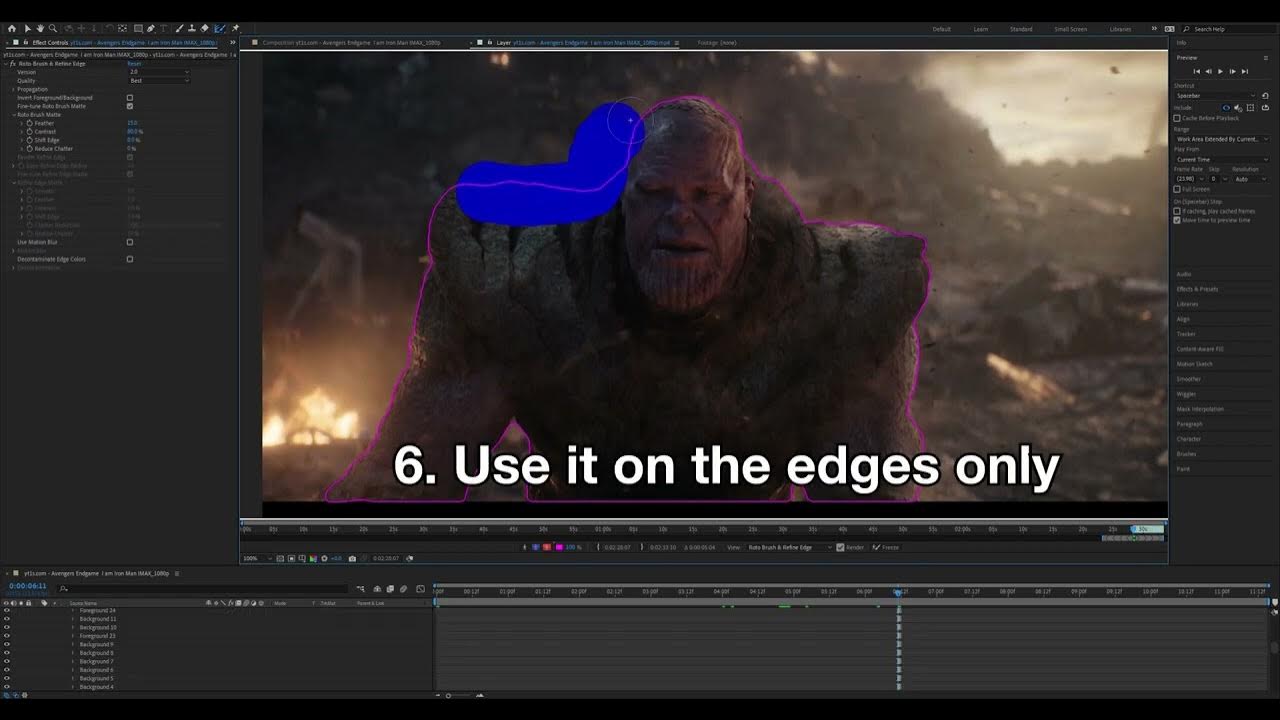
Task: Uncheck Move time to preview time
Action: click(x=1177, y=220)
